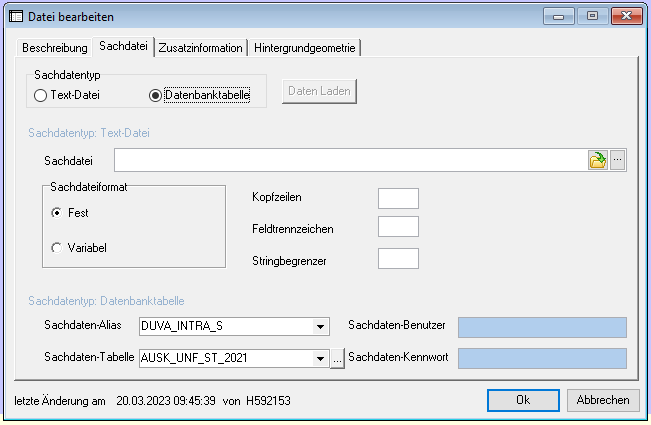The width and height of the screenshot is (651, 425).
Task: Click the Sachdaten-Kennwort field
Action: coord(541,359)
